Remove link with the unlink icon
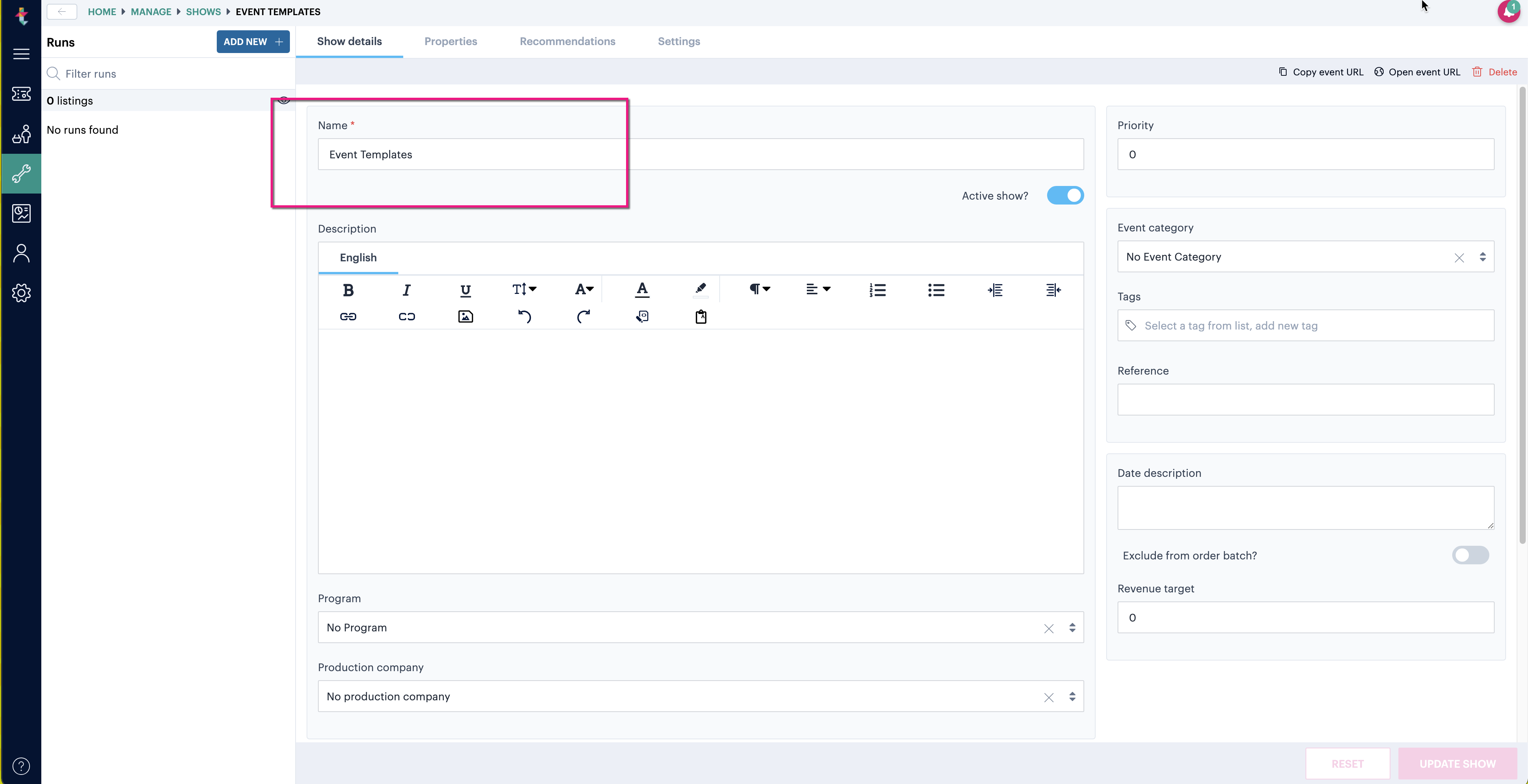1528x784 pixels. tap(407, 317)
